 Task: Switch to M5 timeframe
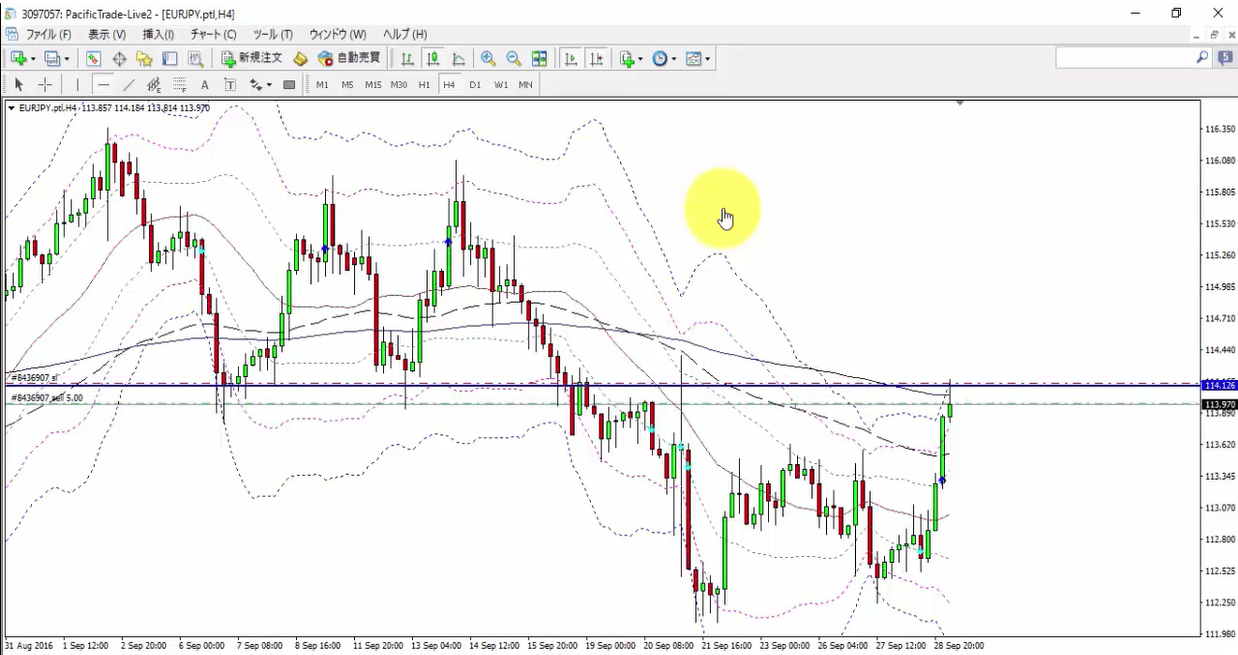(347, 85)
